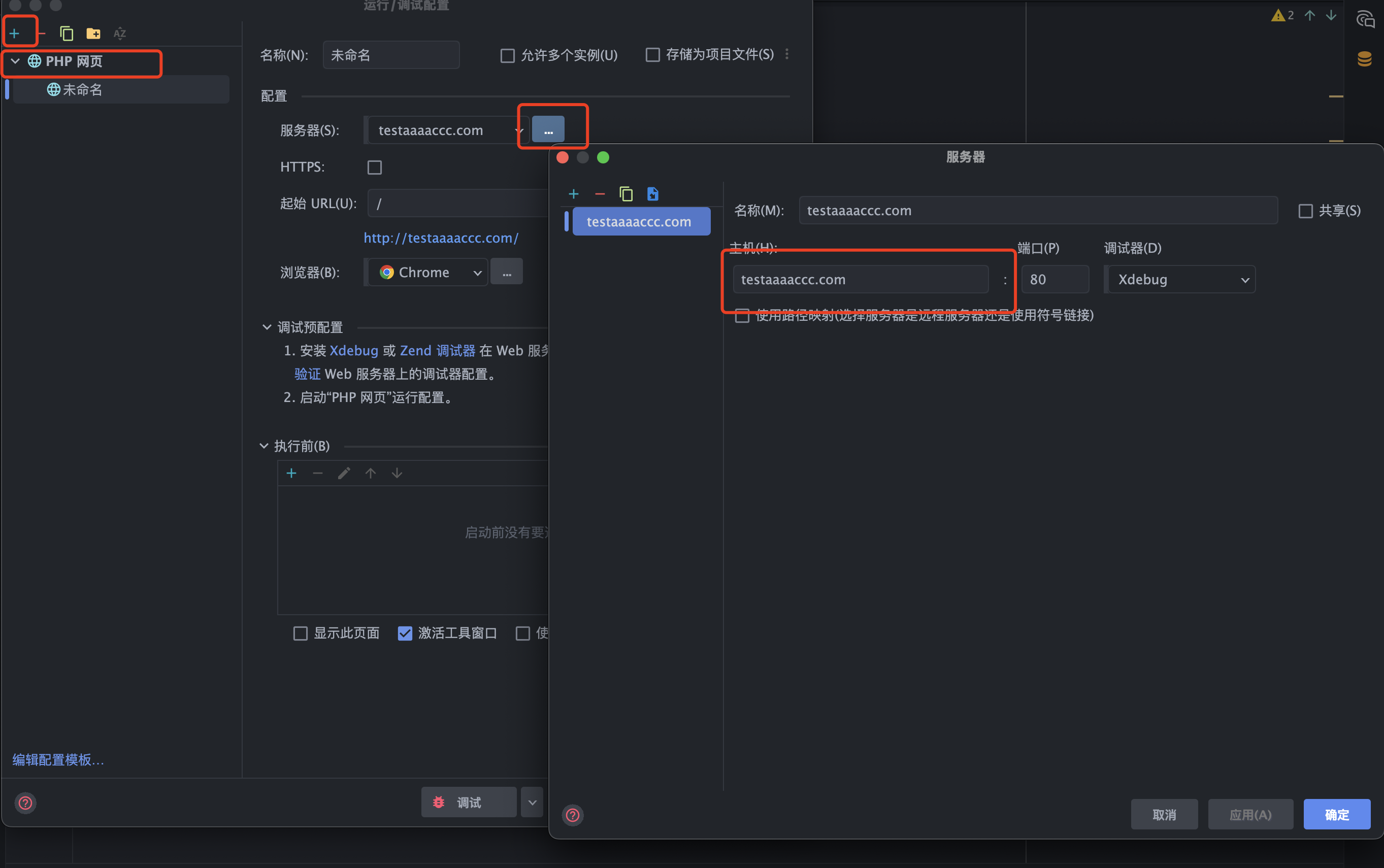Open the database tool window icon
This screenshot has height=868, width=1384.
pyautogui.click(x=1365, y=58)
